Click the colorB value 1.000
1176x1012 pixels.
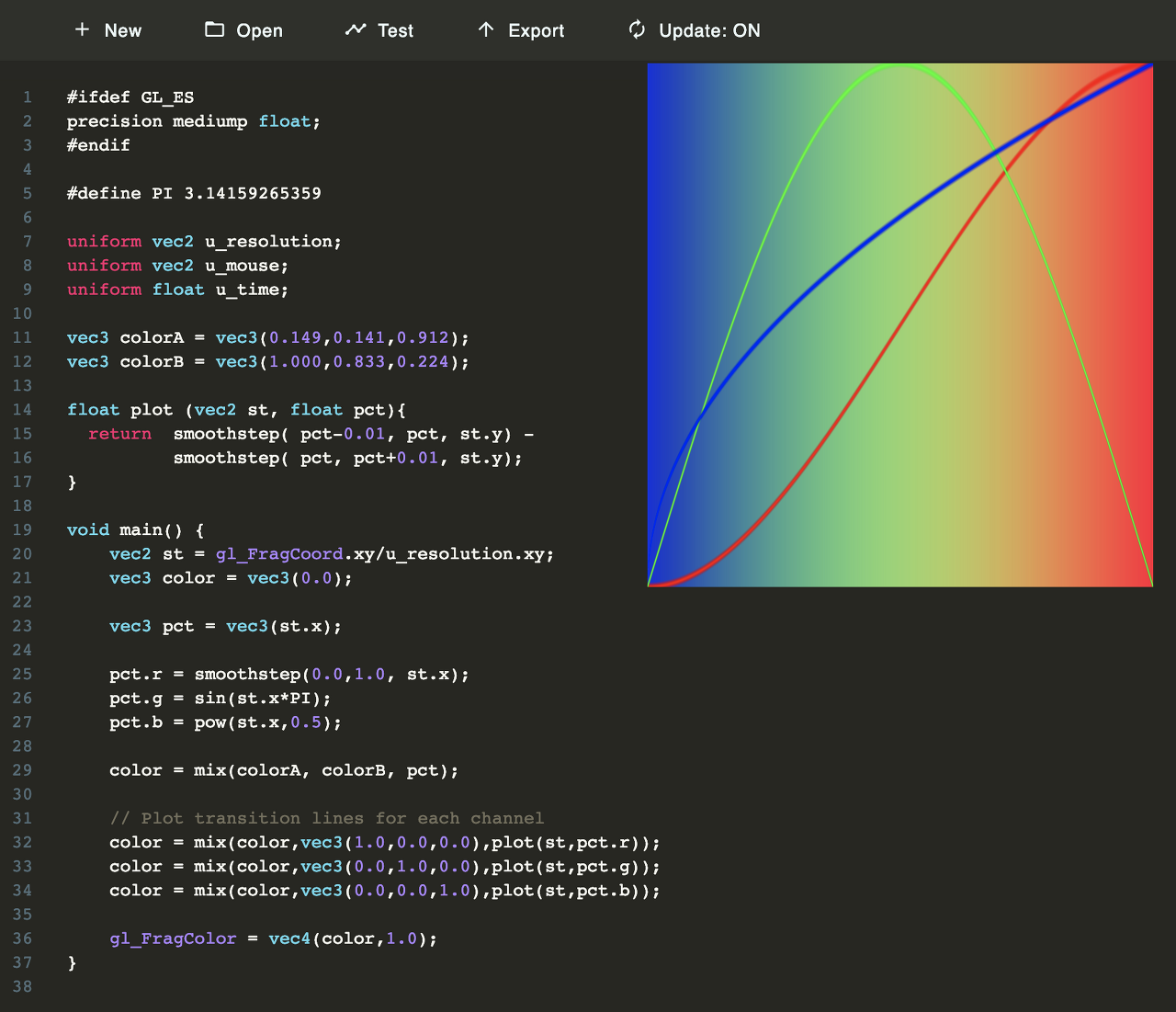pos(295,361)
